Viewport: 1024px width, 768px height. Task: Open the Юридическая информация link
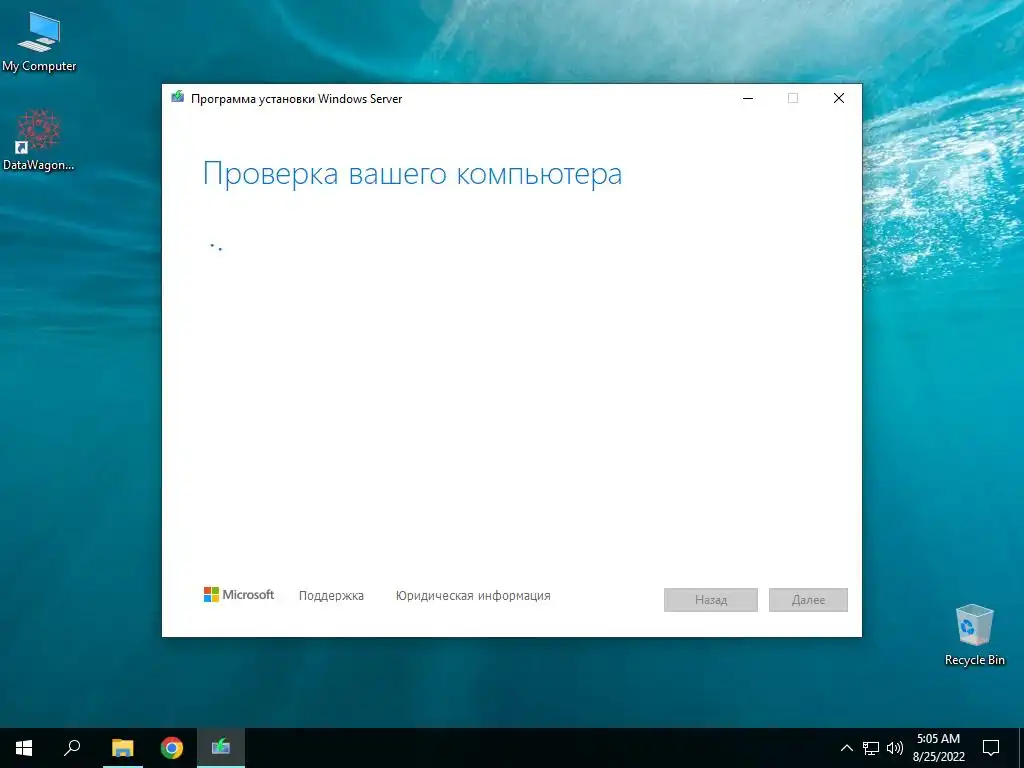click(x=473, y=596)
